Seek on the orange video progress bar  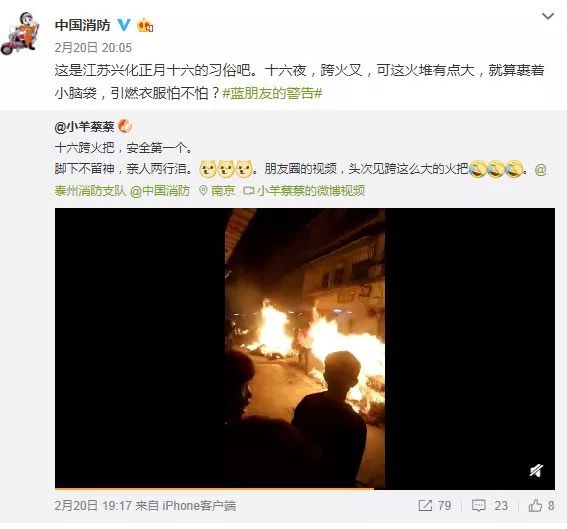tap(305, 489)
